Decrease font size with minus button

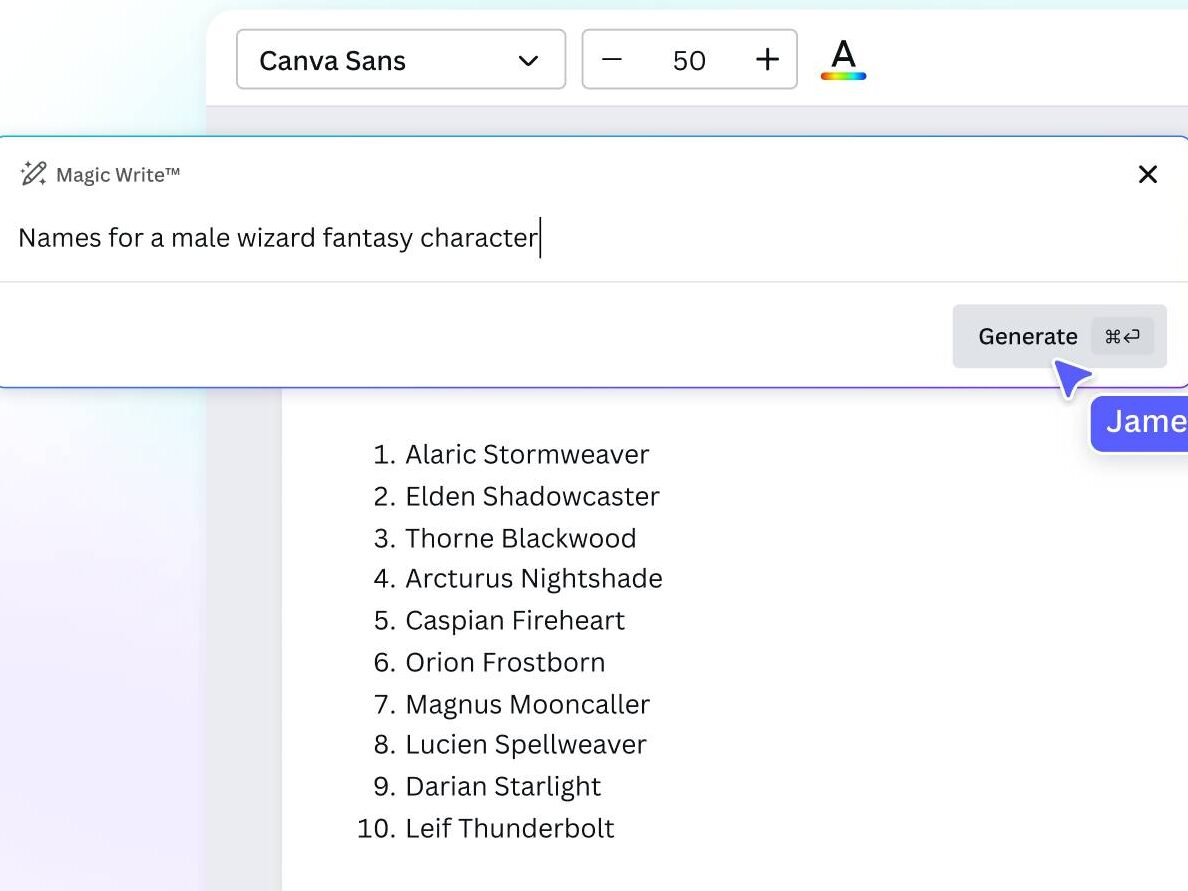611,59
